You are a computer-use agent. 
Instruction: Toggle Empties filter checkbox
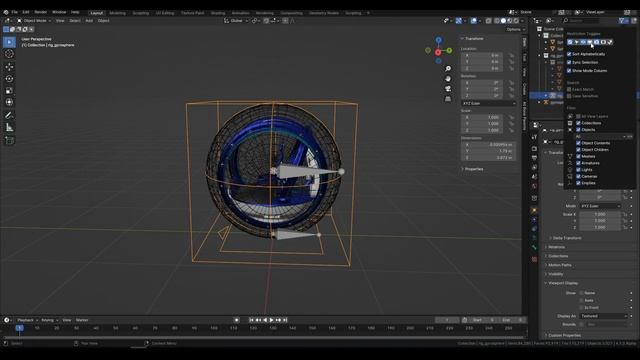(578, 183)
